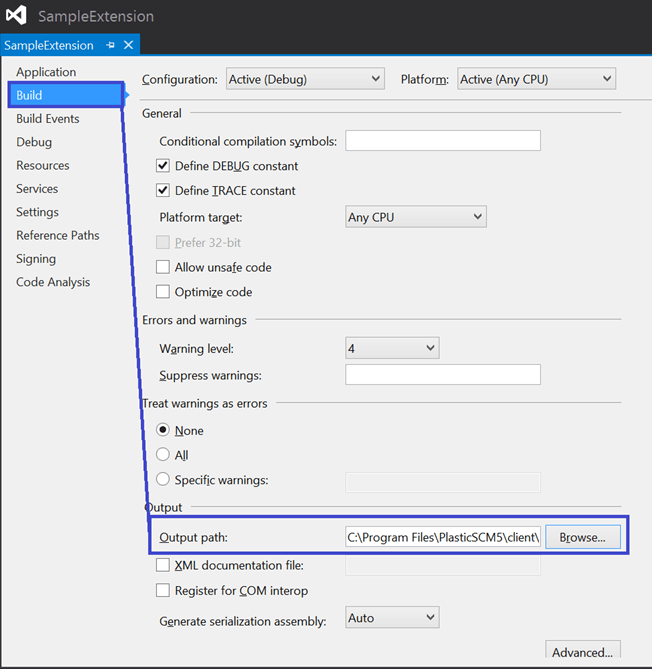The height and width of the screenshot is (669, 652).
Task: Click the SampleExtension window title text
Action: click(96, 16)
